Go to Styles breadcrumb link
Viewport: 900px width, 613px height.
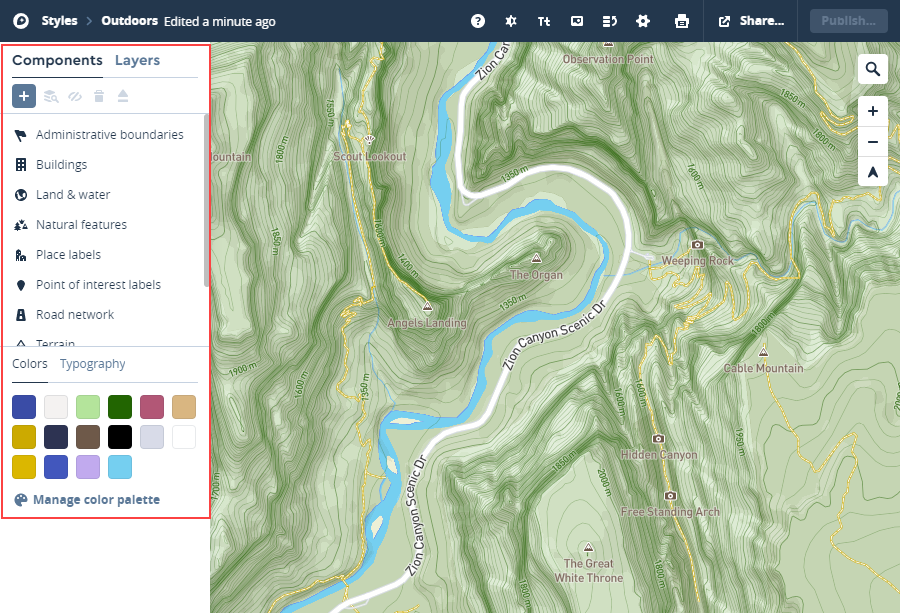[x=59, y=21]
